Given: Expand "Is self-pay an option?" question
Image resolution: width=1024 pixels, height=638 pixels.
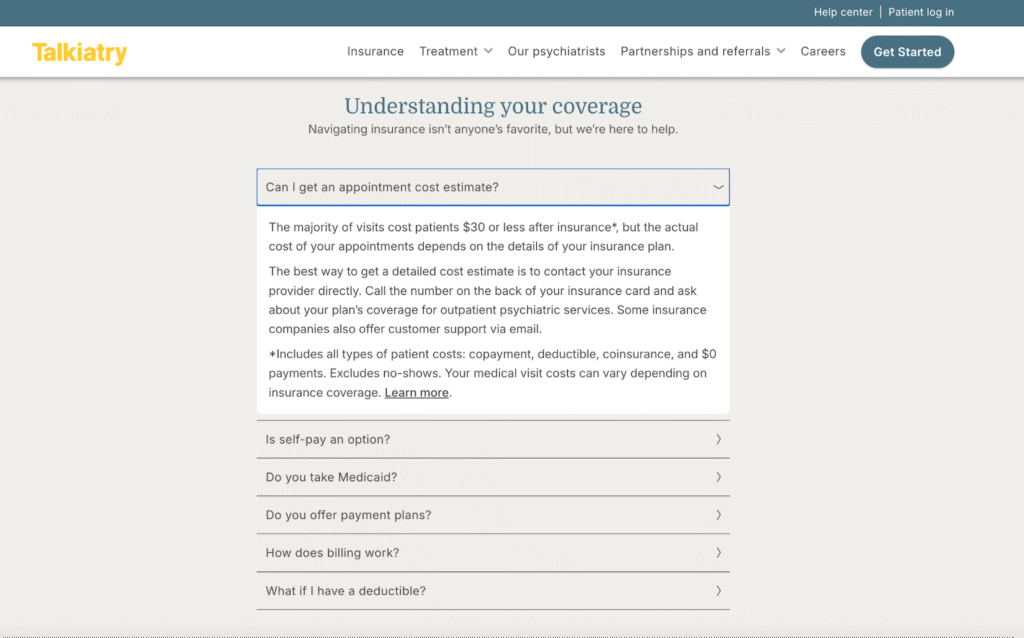Looking at the screenshot, I should 328,440.
